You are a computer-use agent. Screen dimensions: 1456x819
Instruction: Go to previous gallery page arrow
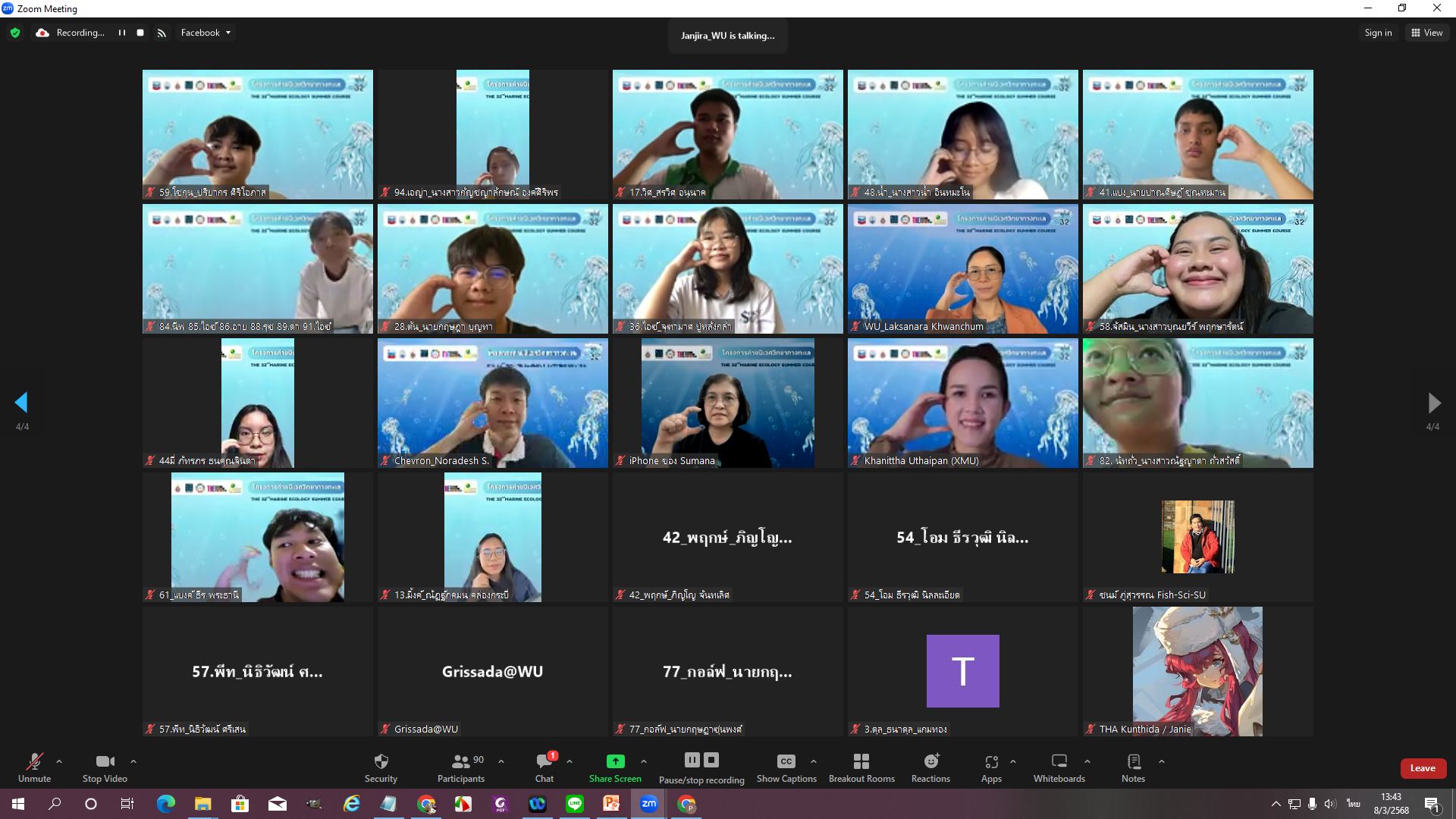[x=21, y=403]
